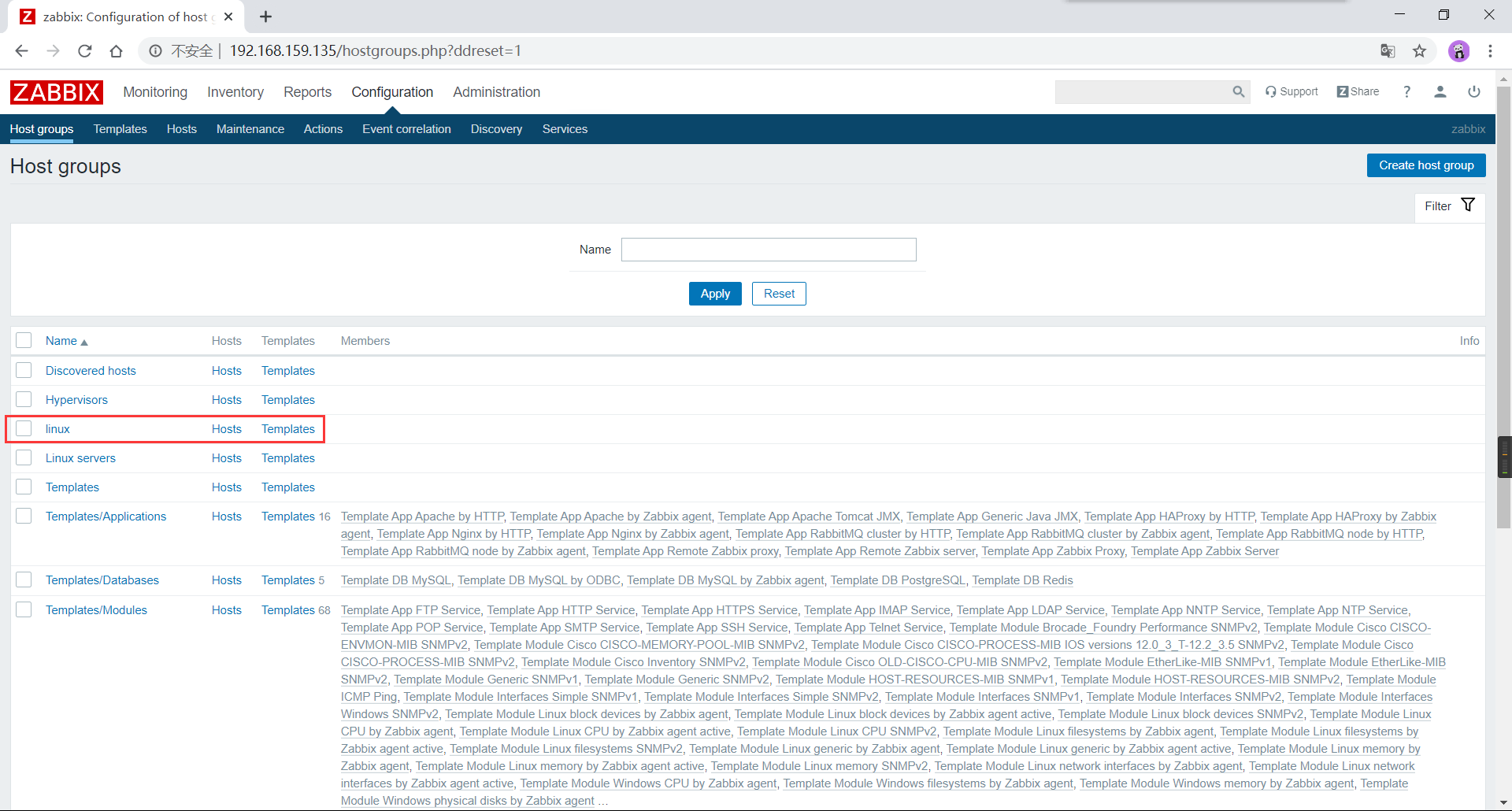Bookmark page with star icon
The image size is (1512, 811).
1419,51
